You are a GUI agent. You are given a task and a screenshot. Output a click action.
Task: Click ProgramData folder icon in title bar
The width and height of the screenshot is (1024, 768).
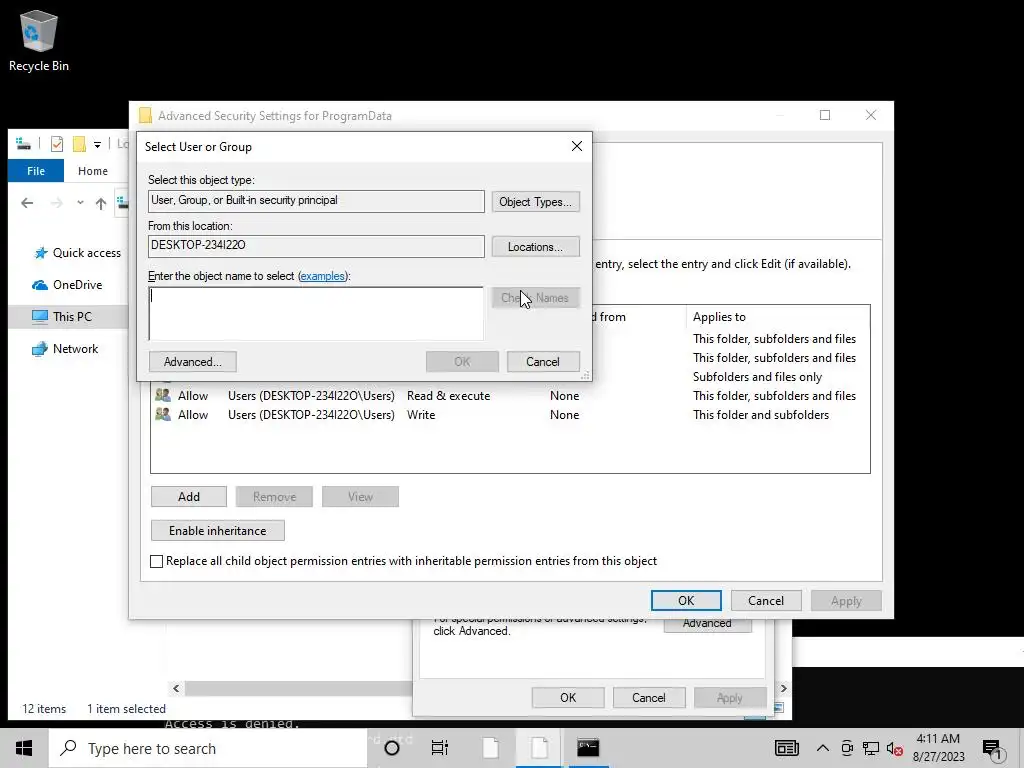click(145, 116)
